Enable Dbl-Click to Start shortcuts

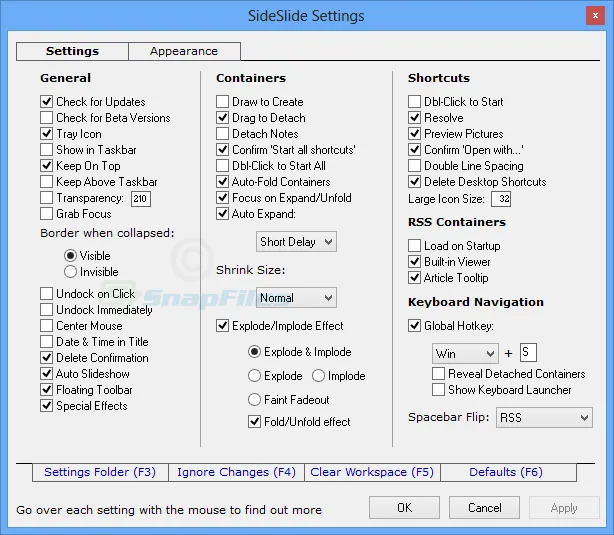414,102
